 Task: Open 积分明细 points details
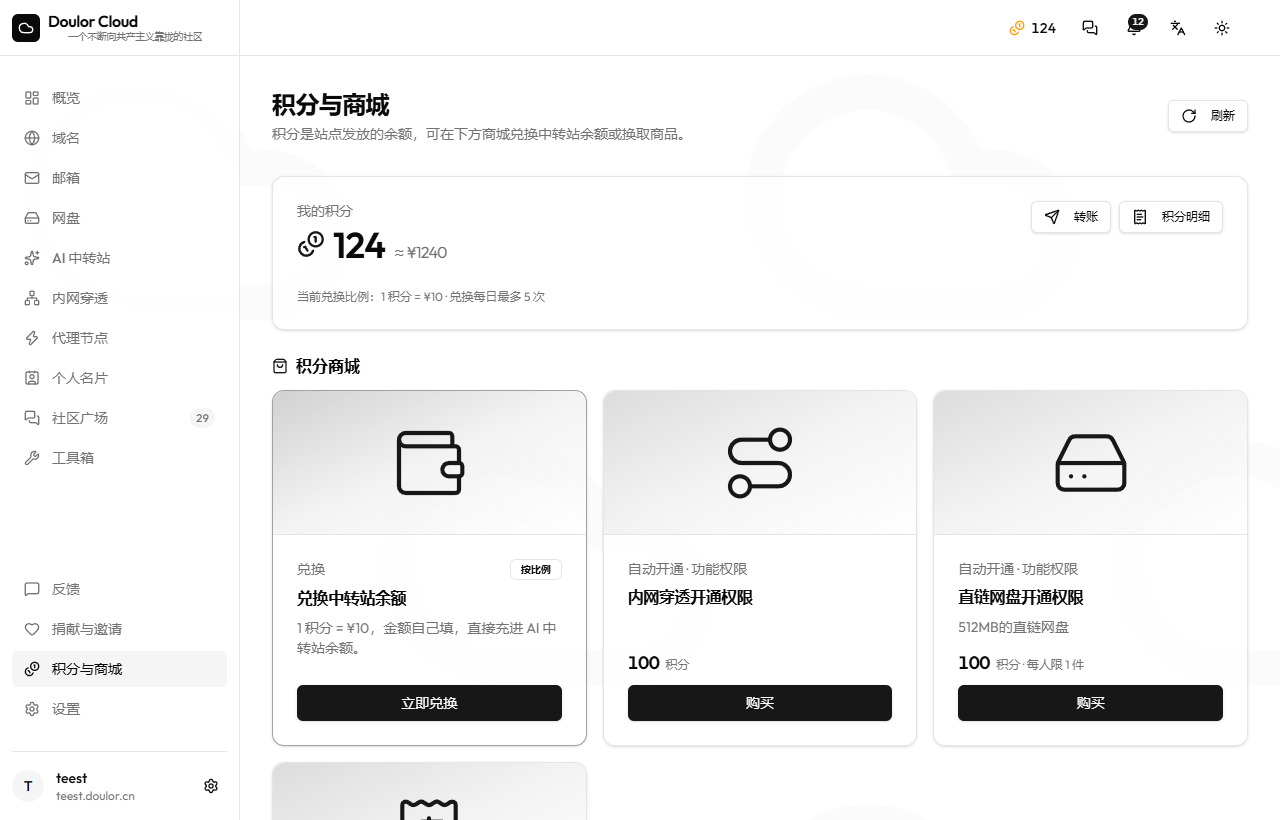point(1171,217)
